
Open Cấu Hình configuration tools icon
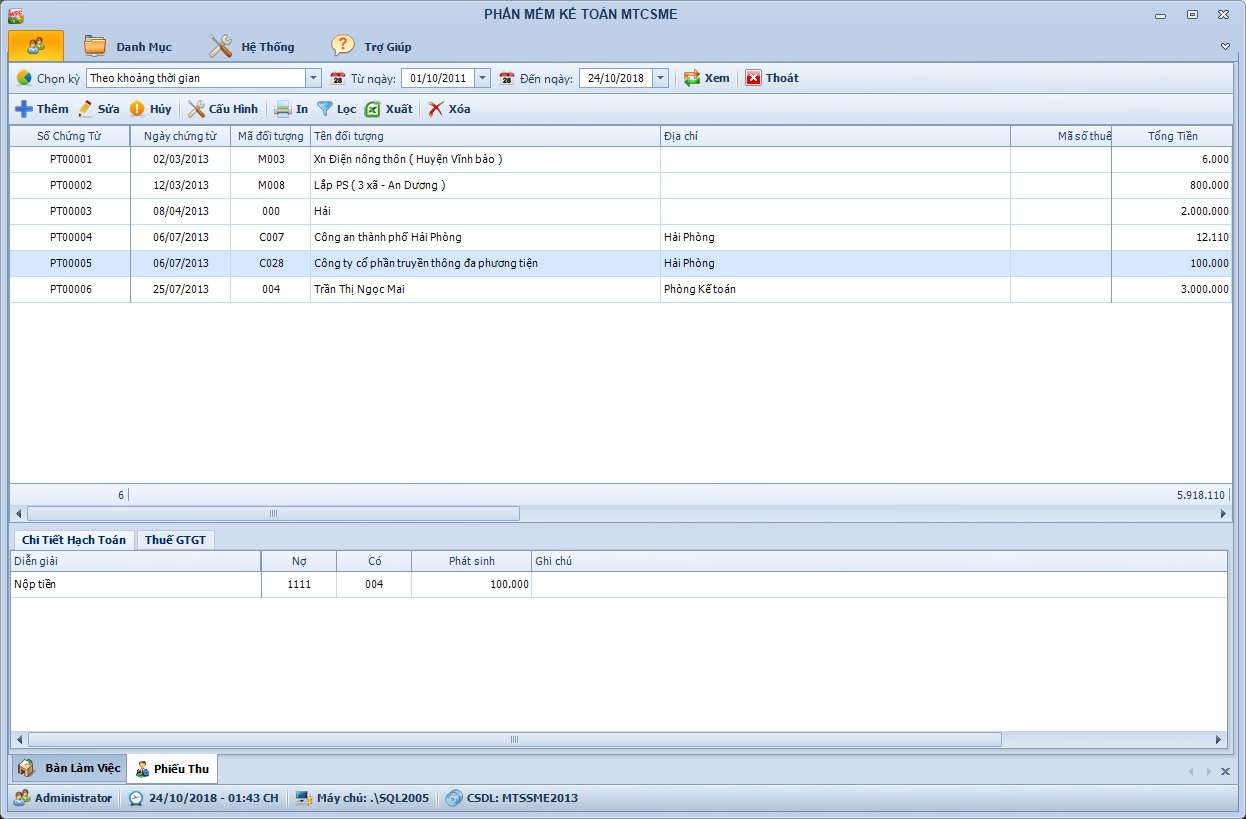pyautogui.click(x=197, y=109)
